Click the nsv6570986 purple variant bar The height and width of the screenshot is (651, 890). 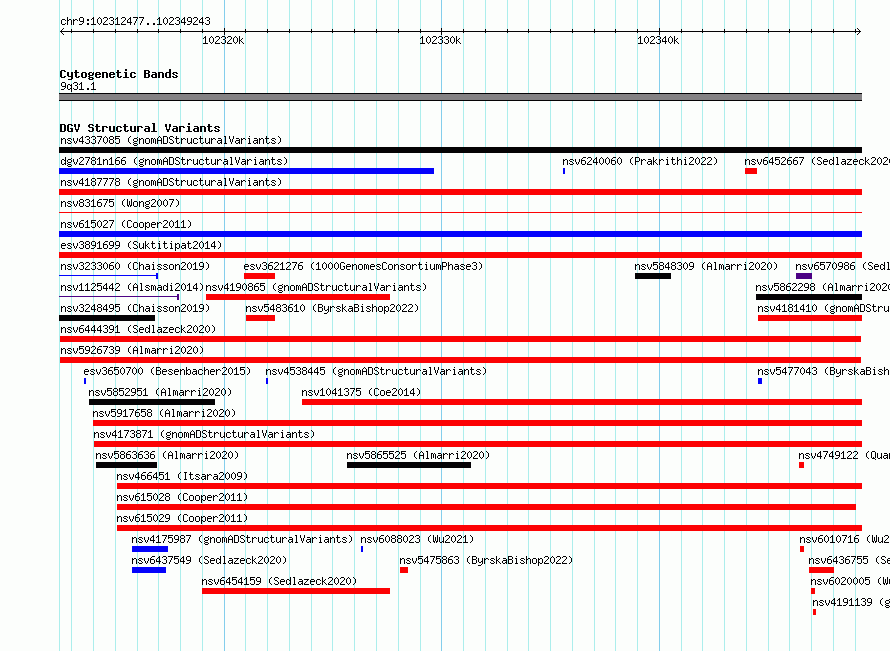[804, 276]
